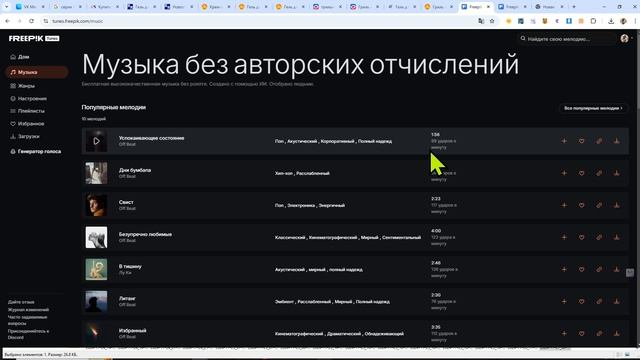Favorite the Свист track
This screenshot has width=640, height=360.
[582, 205]
